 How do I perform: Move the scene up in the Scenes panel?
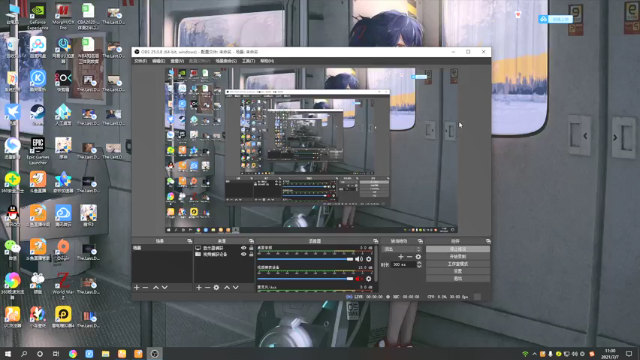[x=156, y=288]
